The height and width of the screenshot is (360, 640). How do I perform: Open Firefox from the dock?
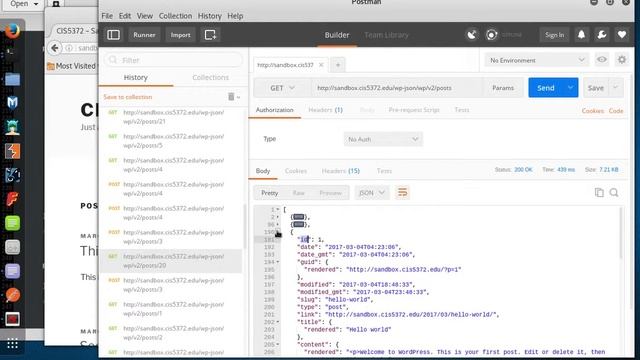(x=12, y=31)
